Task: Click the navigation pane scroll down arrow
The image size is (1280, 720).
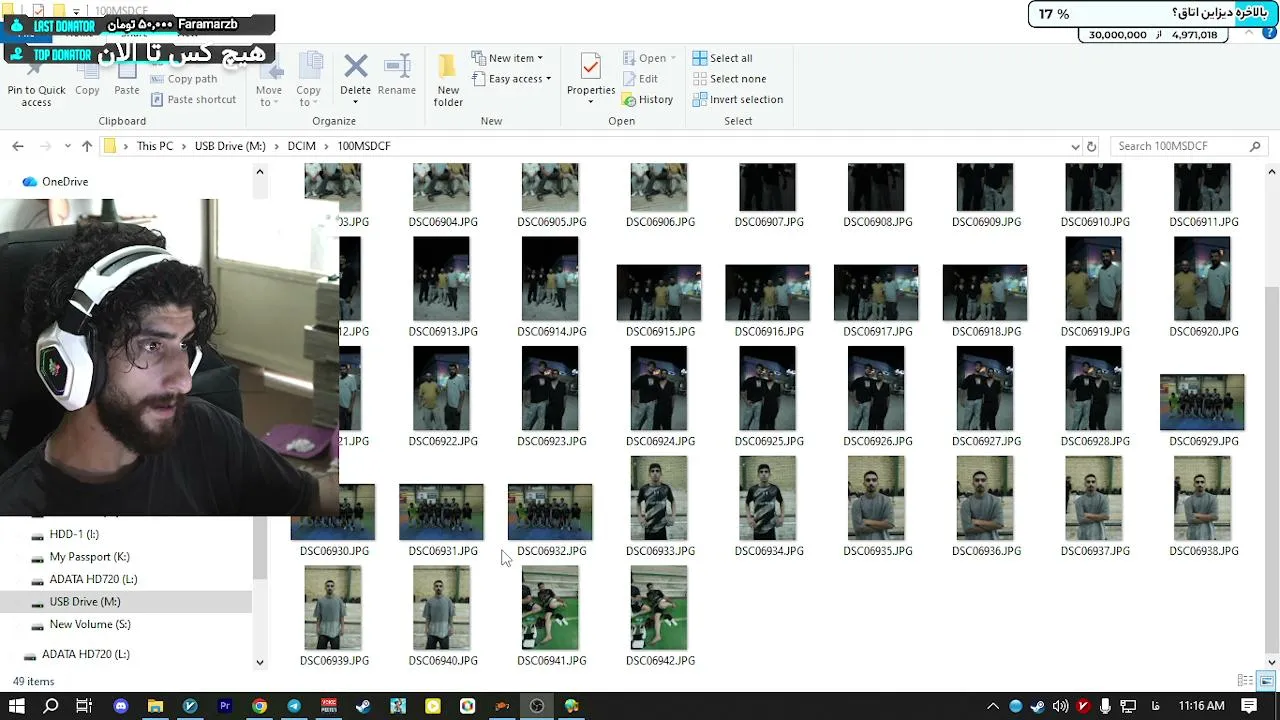Action: (x=260, y=662)
